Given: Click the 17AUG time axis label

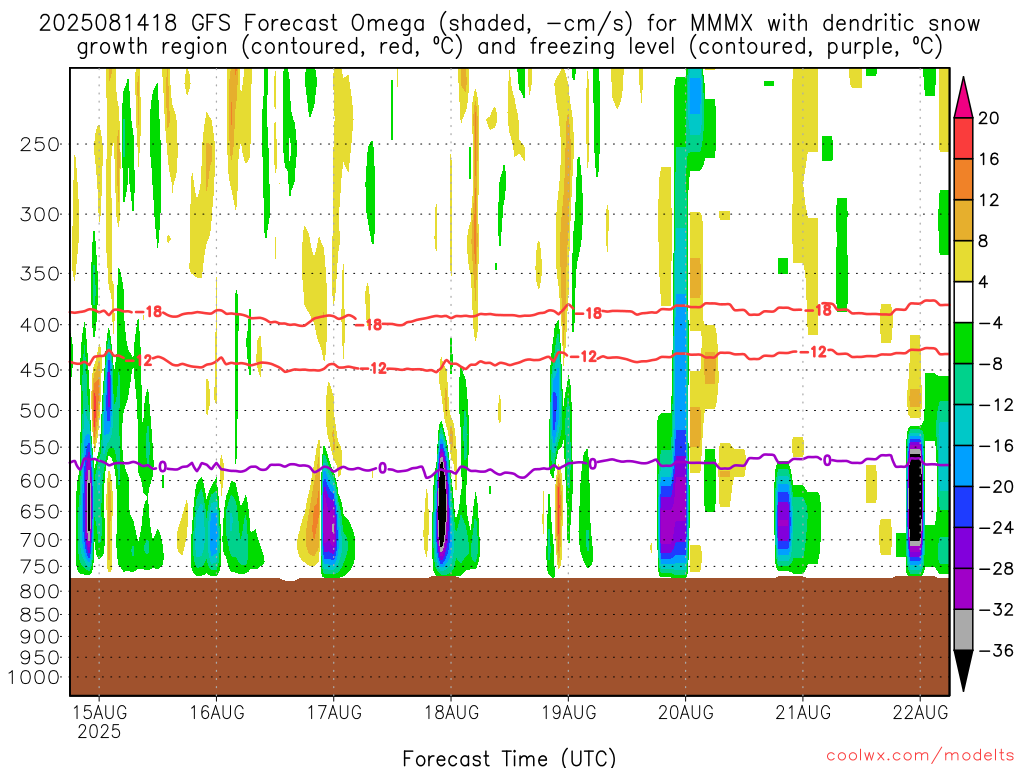Looking at the screenshot, I should pyautogui.click(x=334, y=712).
